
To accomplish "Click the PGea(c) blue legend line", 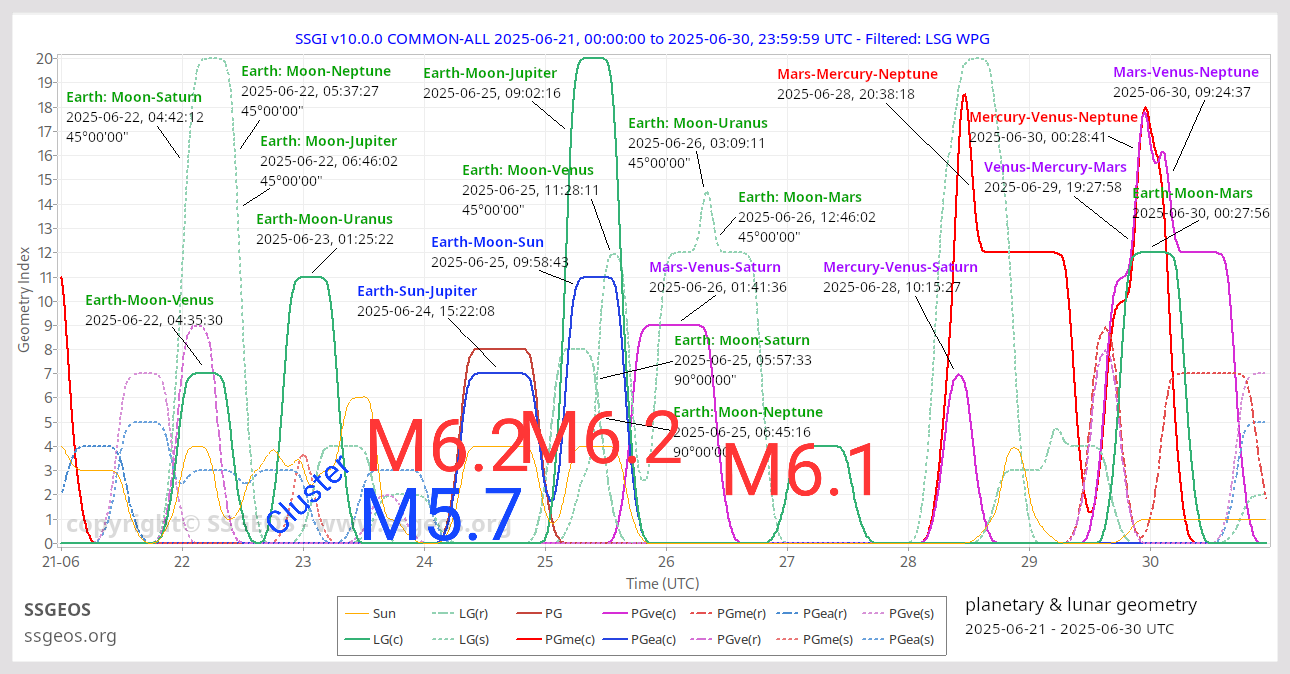I will coord(615,640).
